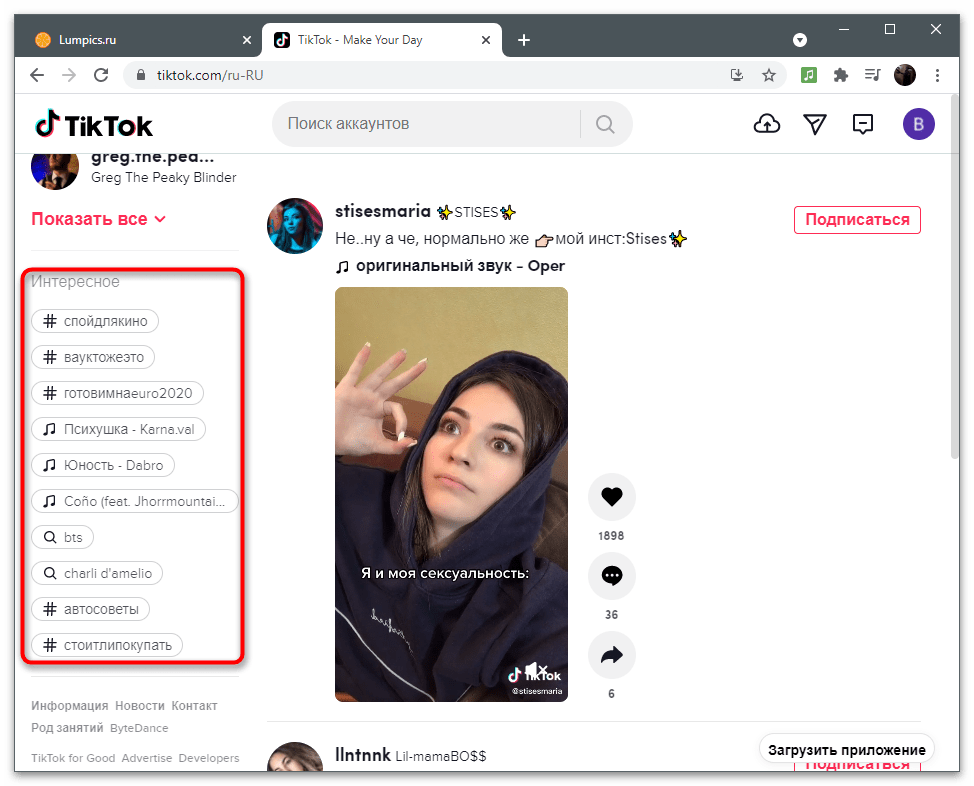Search for bts suggestion
Screen dimensions: 974x786
62,537
